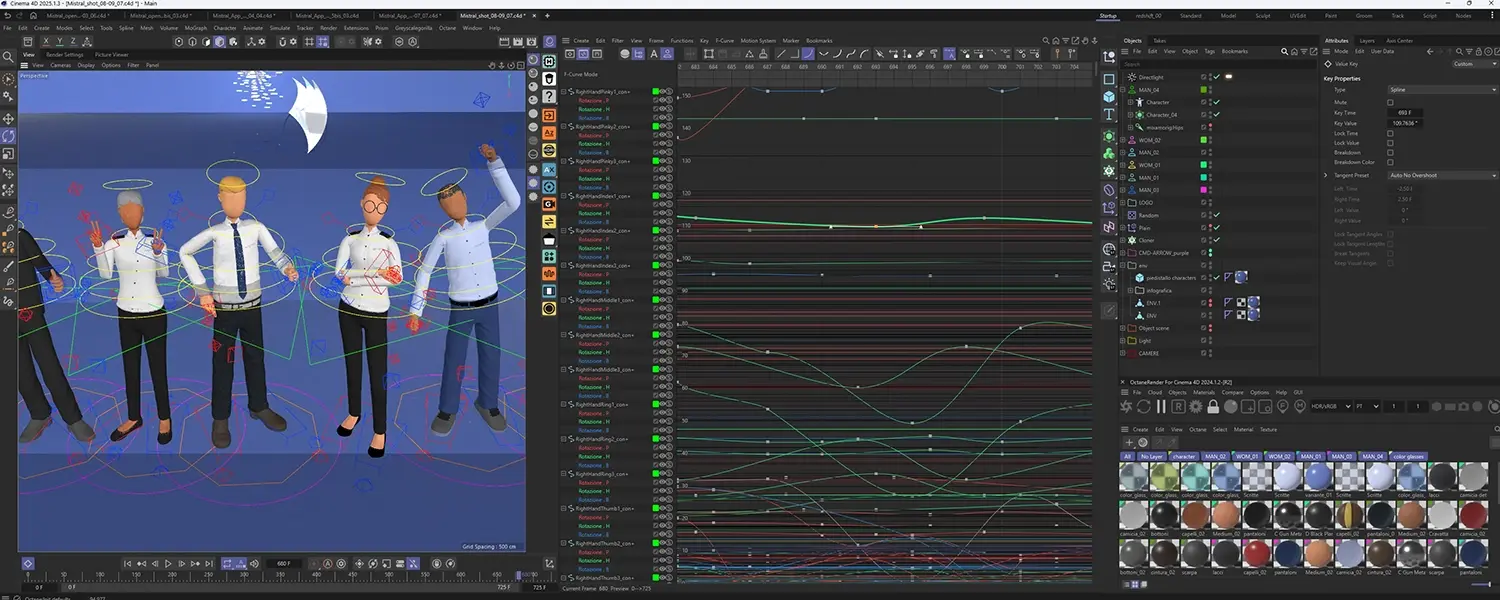Open the Tangent Preset dropdown
The width and height of the screenshot is (1500, 600).
pyautogui.click(x=1440, y=175)
